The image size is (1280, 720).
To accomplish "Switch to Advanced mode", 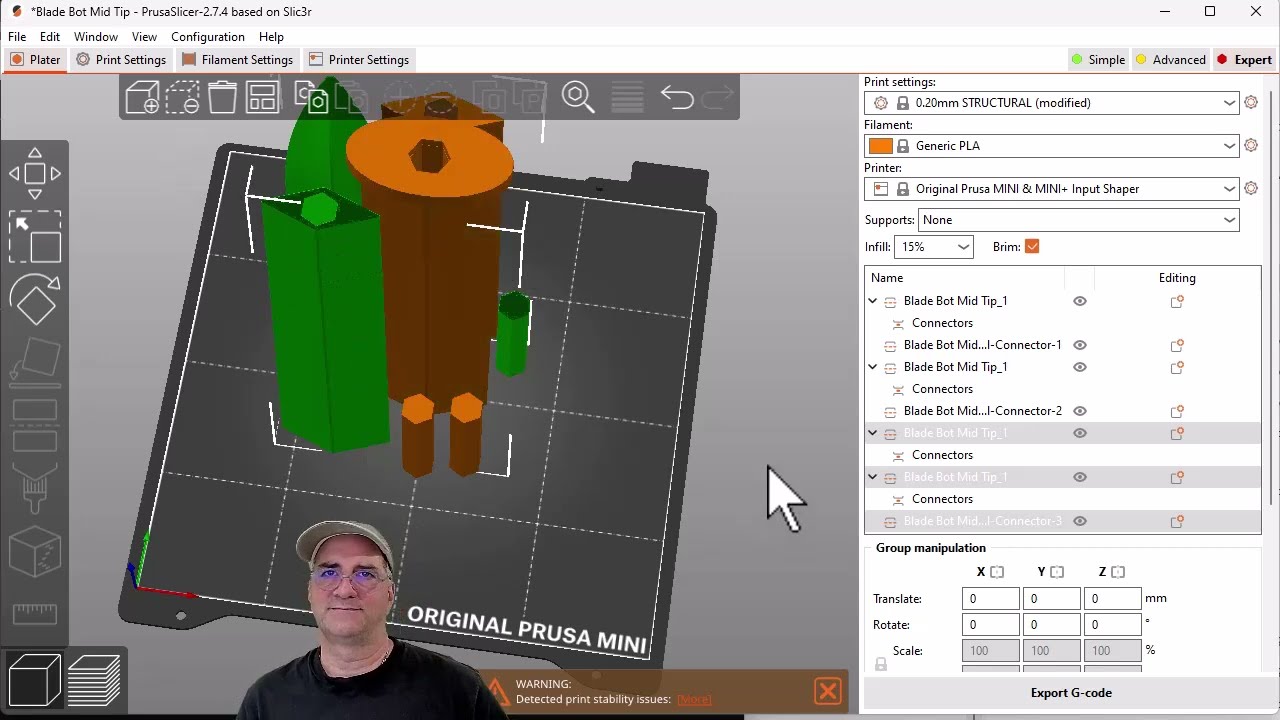I will 1171,60.
